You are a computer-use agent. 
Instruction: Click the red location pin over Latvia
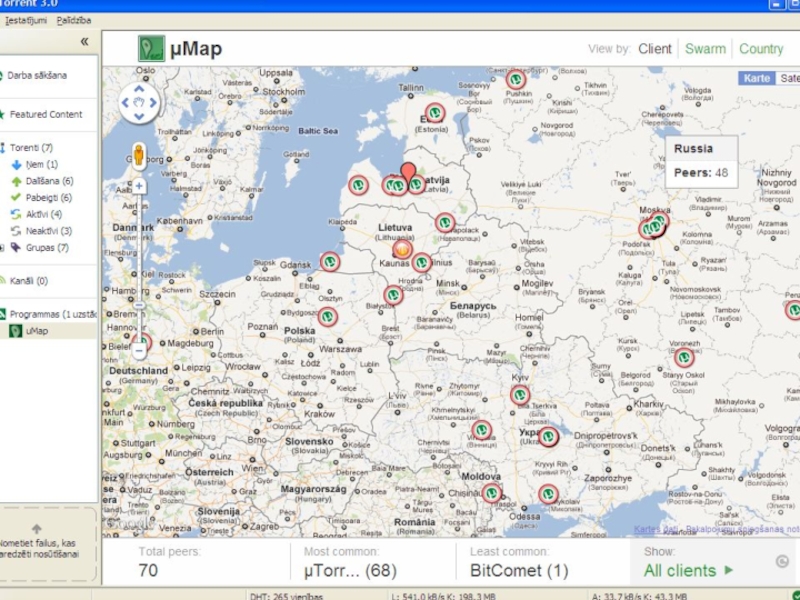point(408,173)
